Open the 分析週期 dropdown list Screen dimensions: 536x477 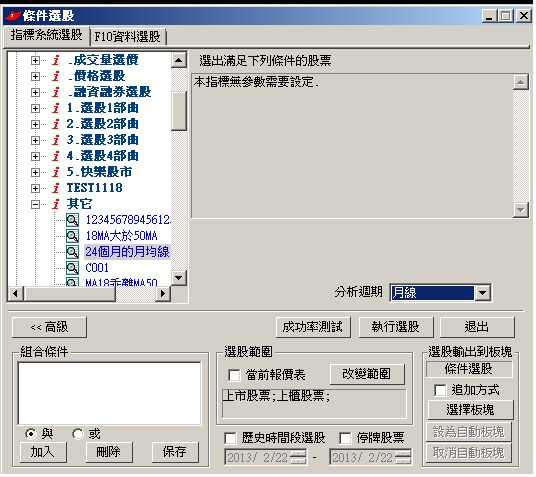[482, 293]
